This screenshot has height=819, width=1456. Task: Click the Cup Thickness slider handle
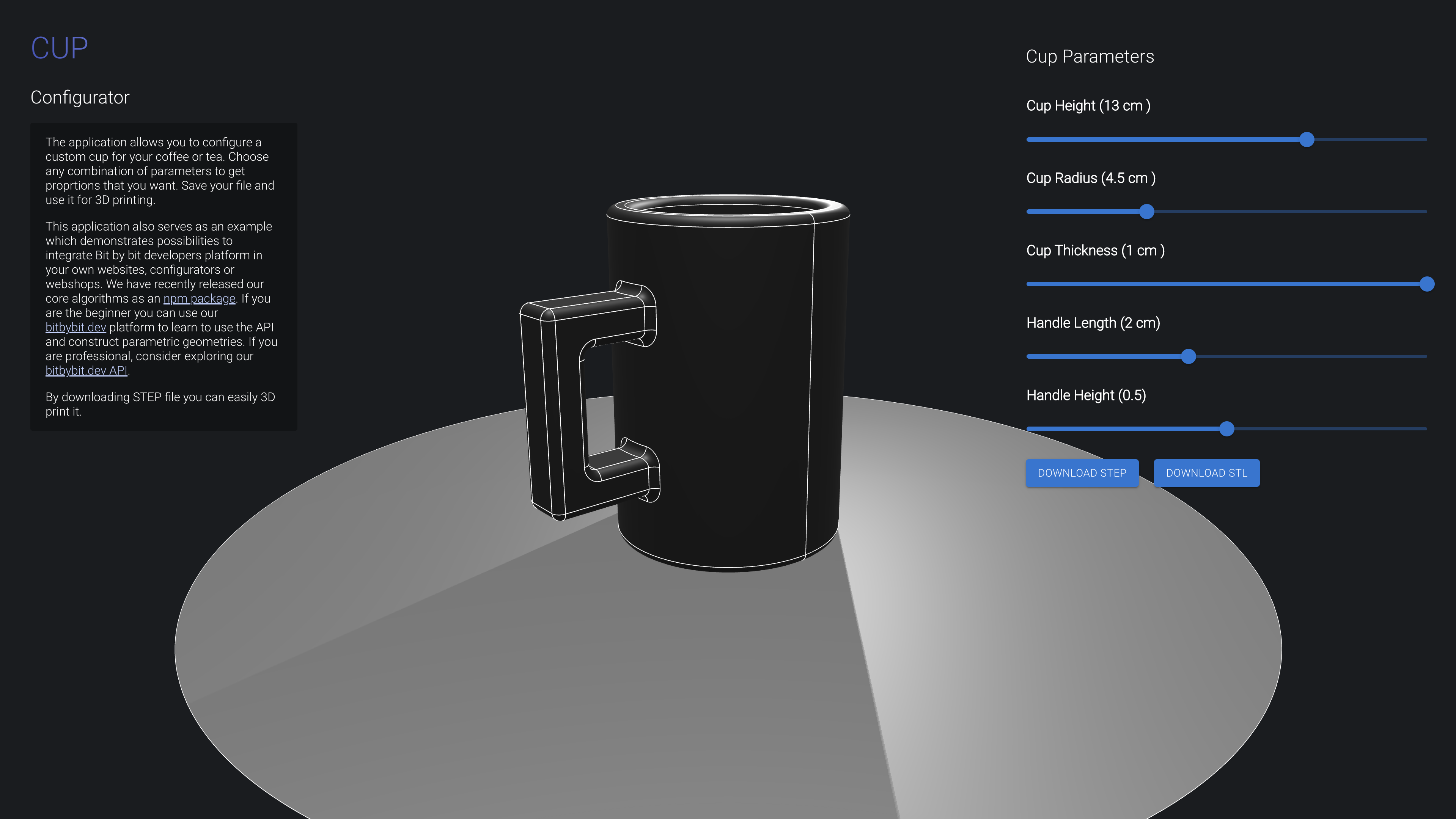(1427, 284)
